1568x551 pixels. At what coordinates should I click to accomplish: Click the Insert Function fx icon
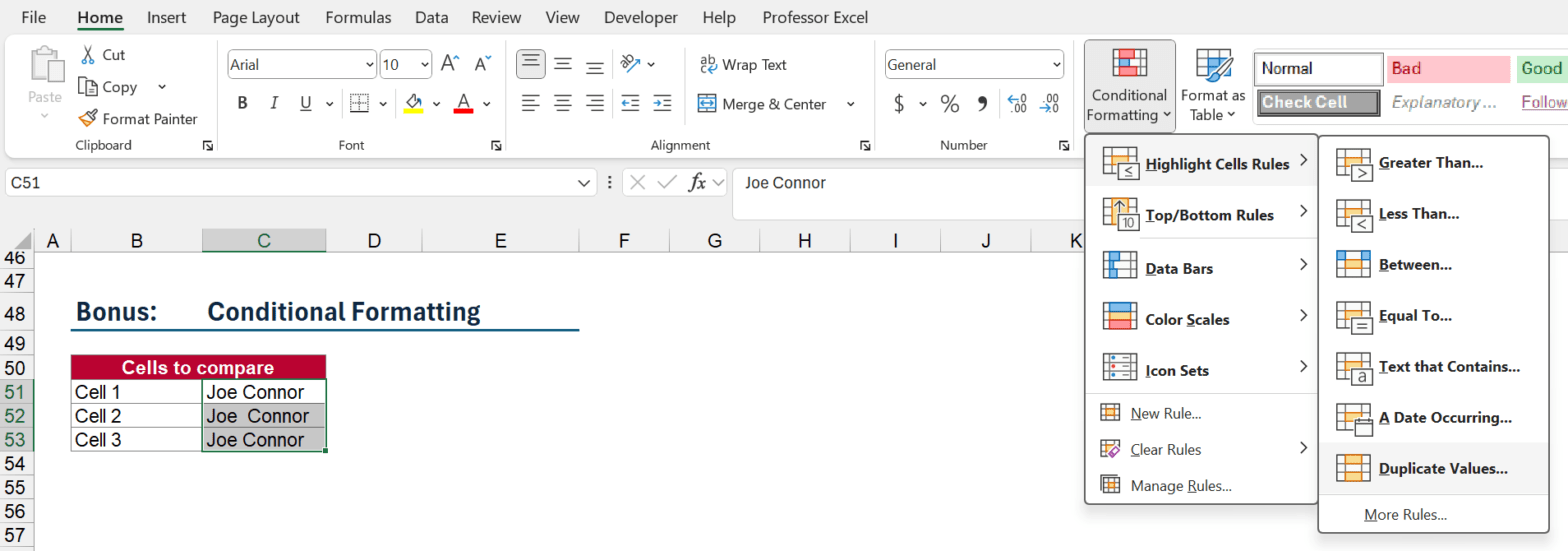(x=698, y=183)
